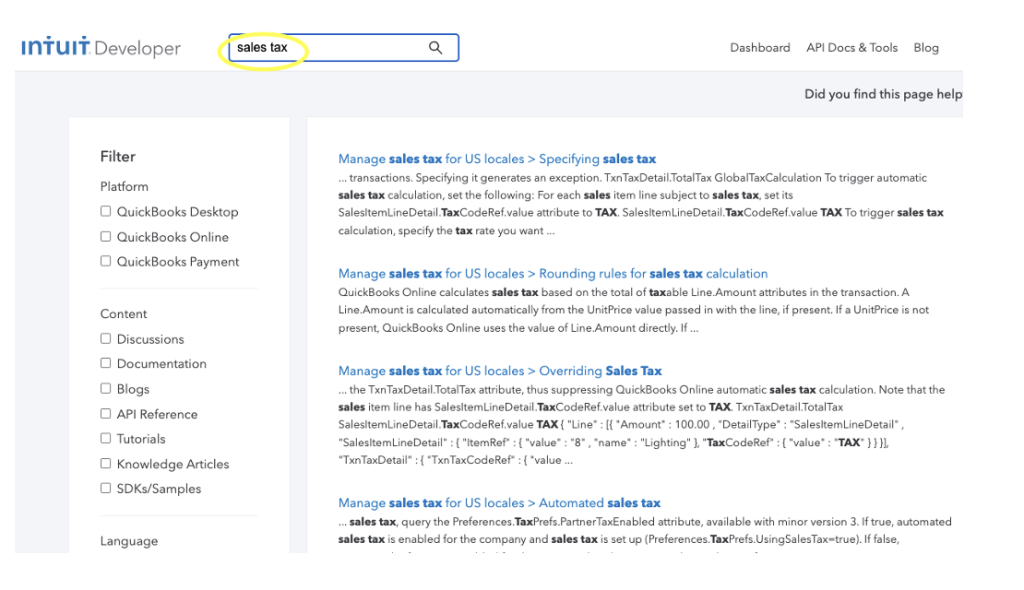Click the Platform section label
Image resolution: width=1024 pixels, height=590 pixels.
click(x=124, y=186)
